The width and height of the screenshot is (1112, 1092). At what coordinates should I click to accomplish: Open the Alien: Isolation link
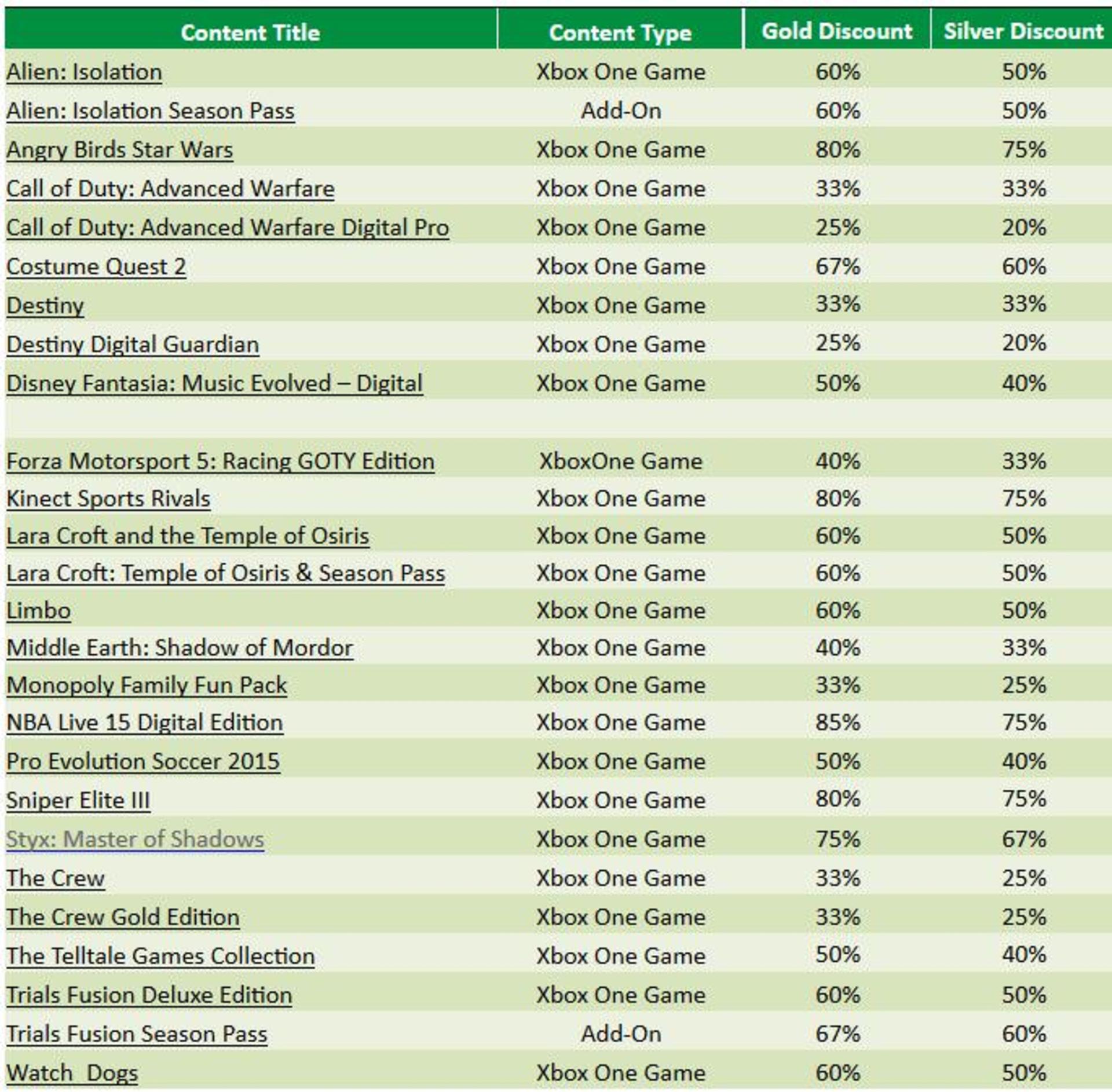click(85, 72)
